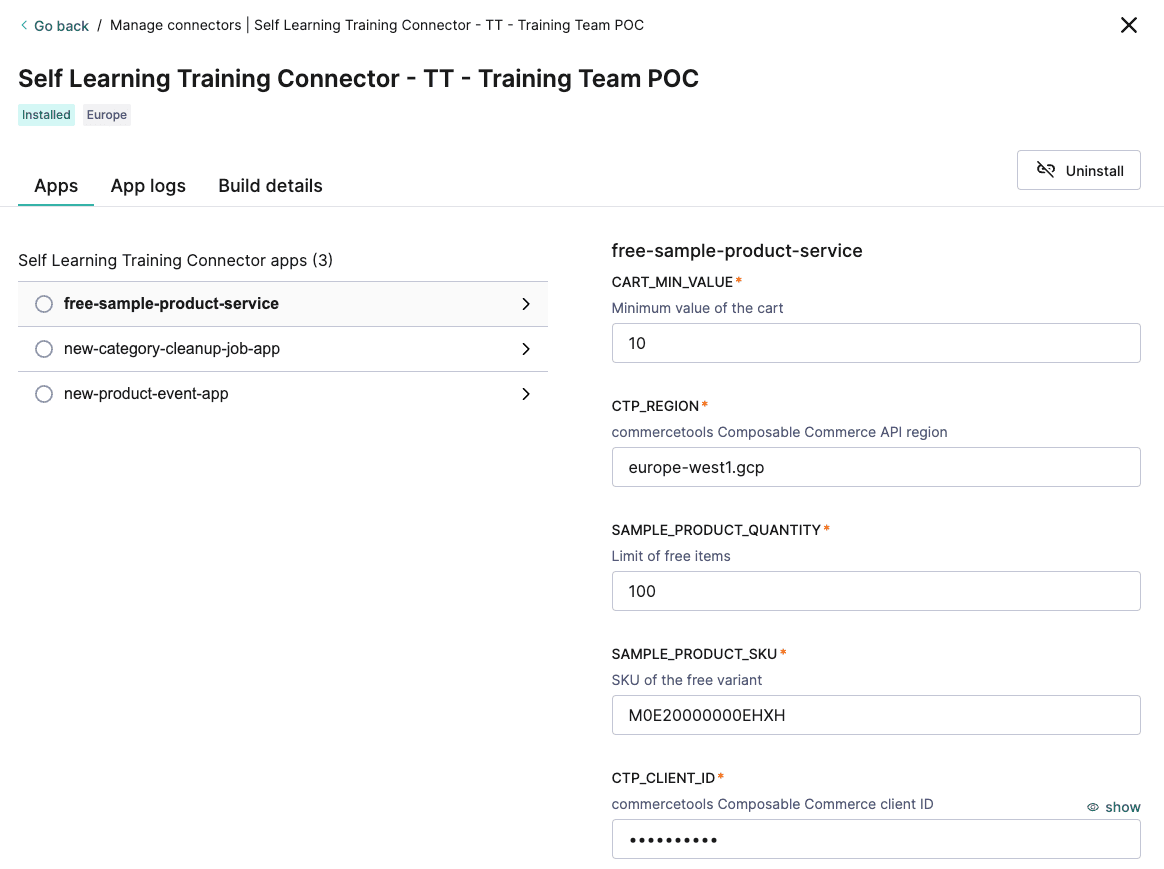Click the unplug icon on the Uninstall button
Screen dimensions: 1164x869
click(x=1047, y=170)
